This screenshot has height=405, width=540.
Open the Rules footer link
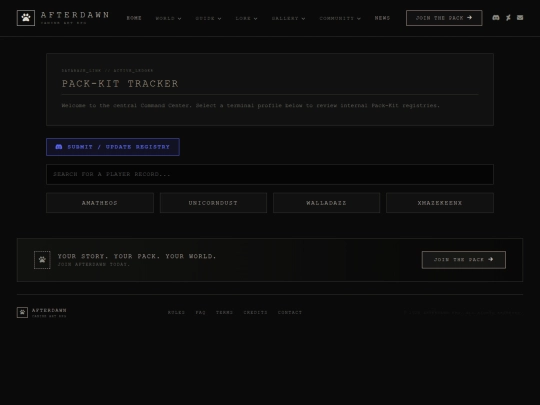click(176, 312)
